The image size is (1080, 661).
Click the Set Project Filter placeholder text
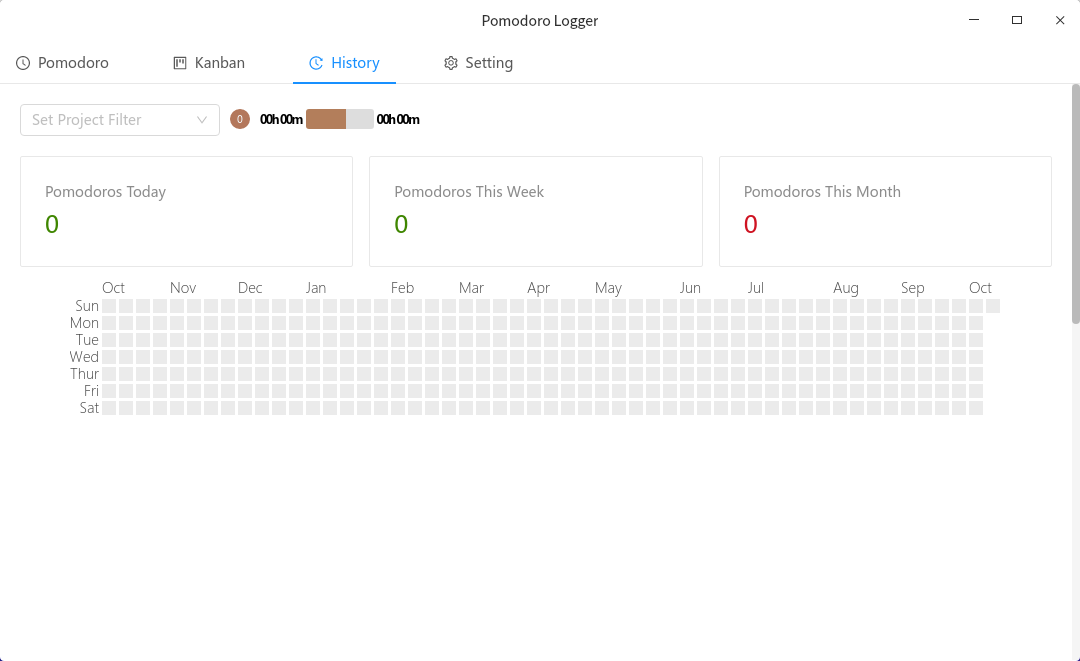click(x=87, y=120)
